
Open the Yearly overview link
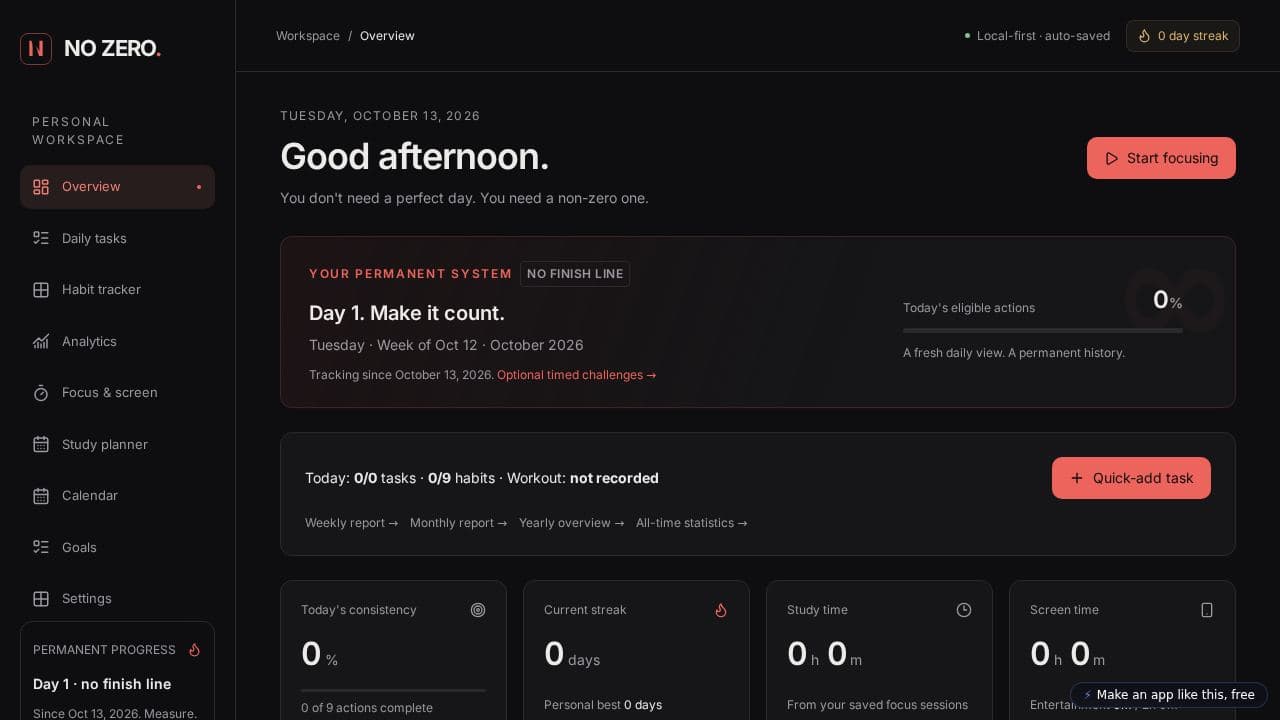571,523
